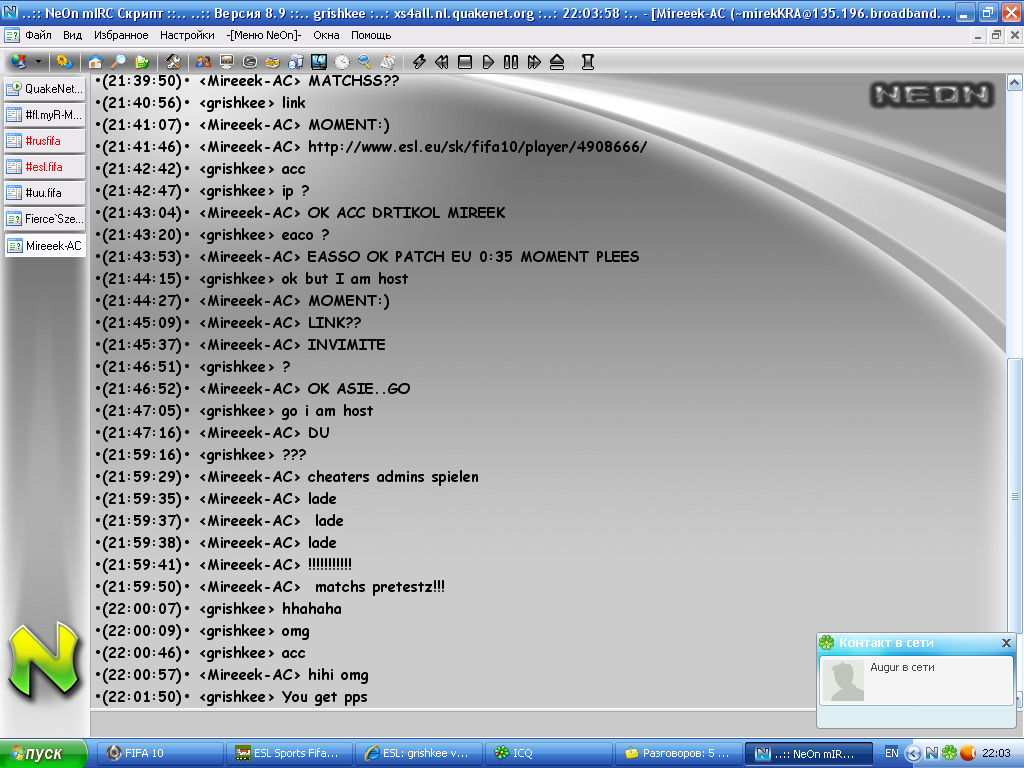The height and width of the screenshot is (768, 1024).
Task: Click the NeOn green N logo
Action: point(44,659)
